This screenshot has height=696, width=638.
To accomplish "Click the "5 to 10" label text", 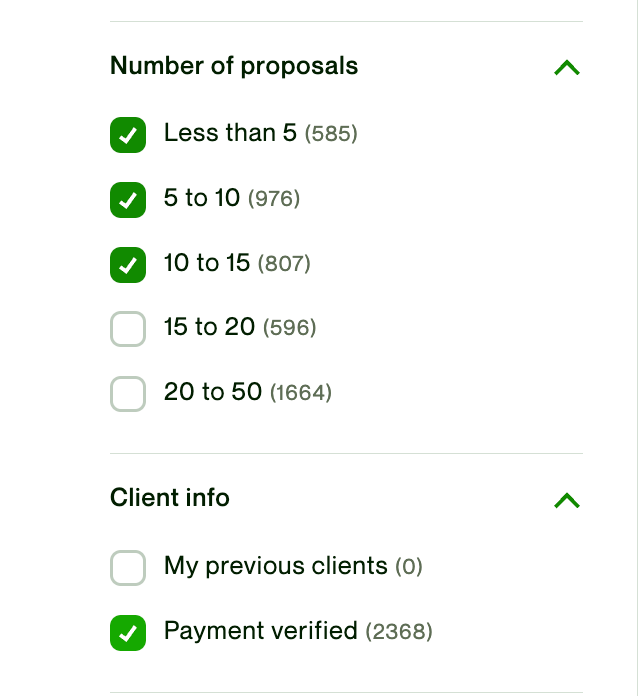I will pos(202,198).
